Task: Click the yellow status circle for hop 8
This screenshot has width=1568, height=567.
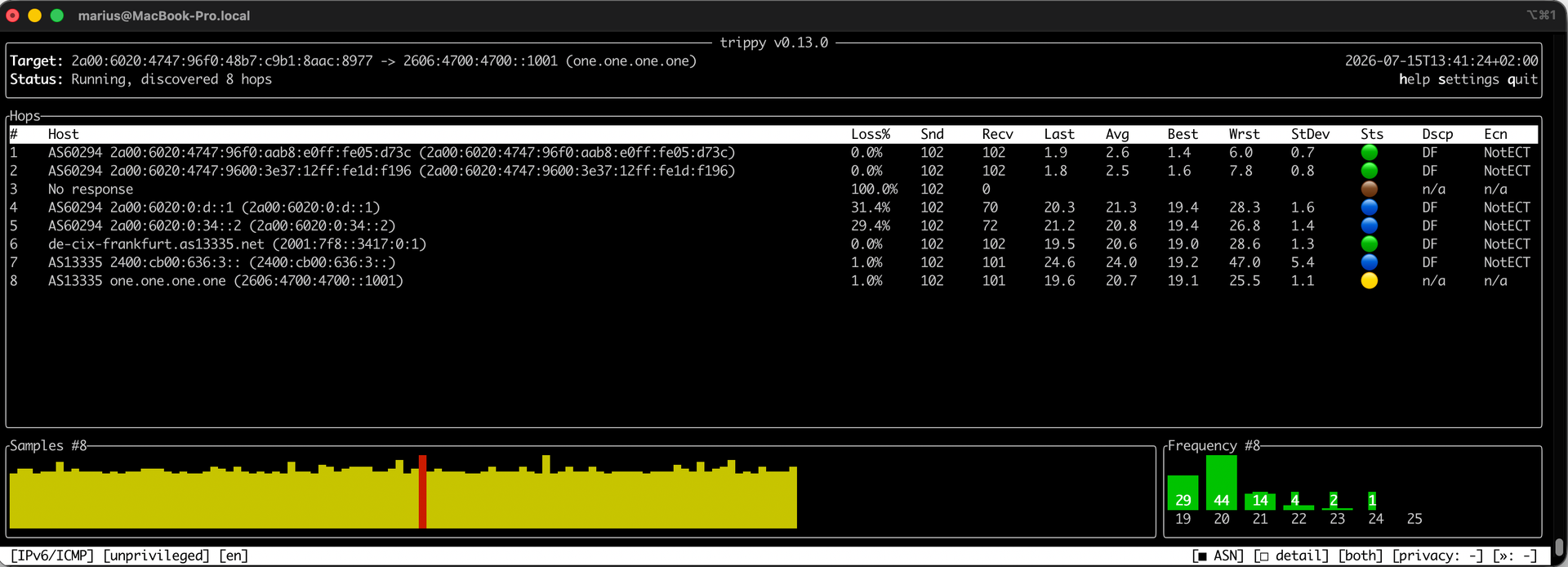Action: point(1370,281)
